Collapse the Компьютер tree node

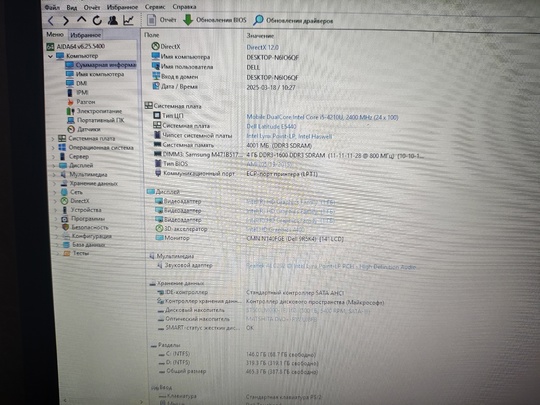click(x=51, y=56)
